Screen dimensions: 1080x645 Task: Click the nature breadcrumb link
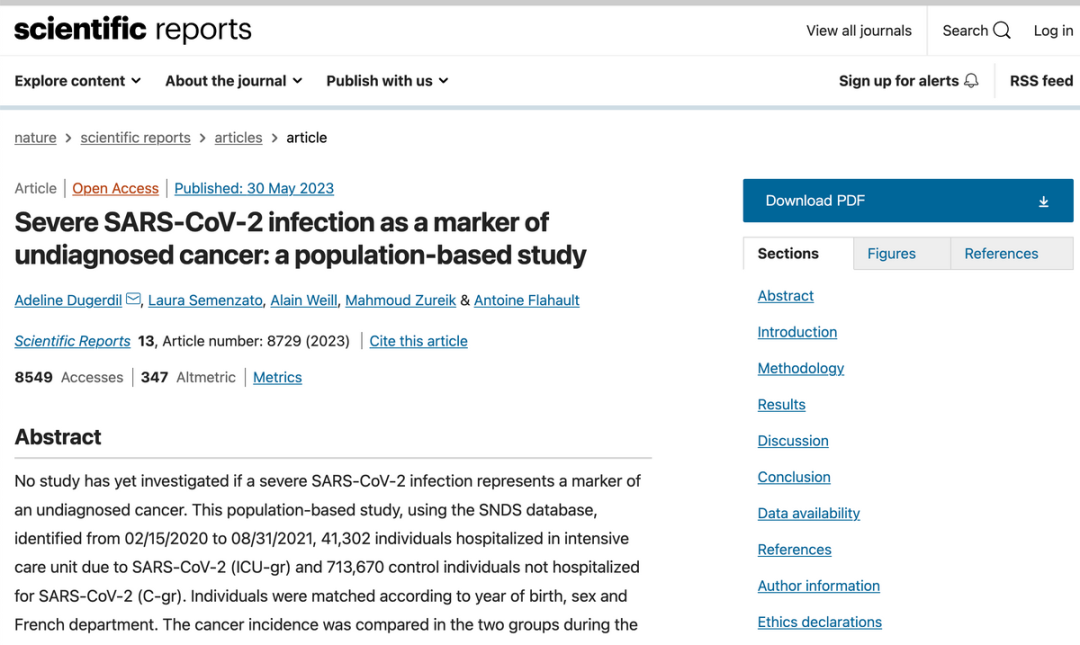coord(35,138)
